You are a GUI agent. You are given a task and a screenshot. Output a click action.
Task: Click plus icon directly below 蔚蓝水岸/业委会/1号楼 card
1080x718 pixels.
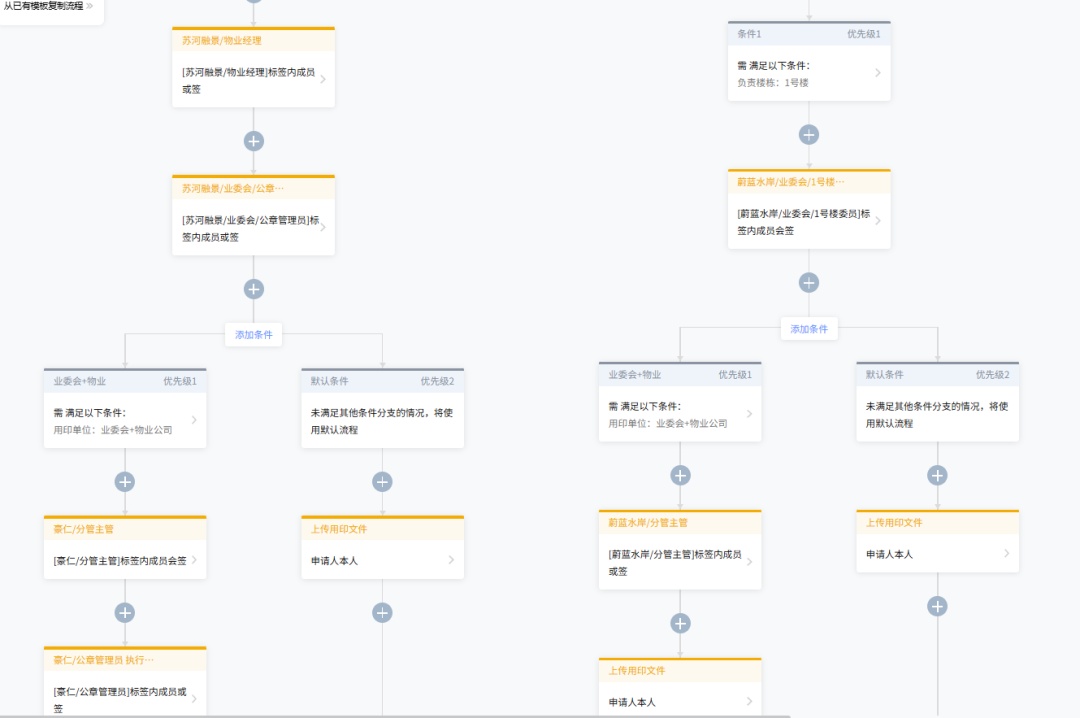[x=809, y=283]
